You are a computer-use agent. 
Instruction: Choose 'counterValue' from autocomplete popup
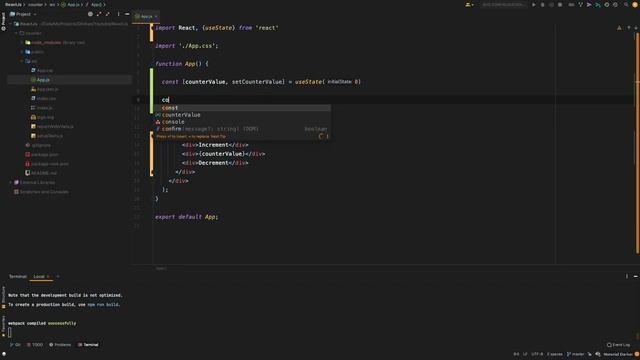click(x=242, y=115)
